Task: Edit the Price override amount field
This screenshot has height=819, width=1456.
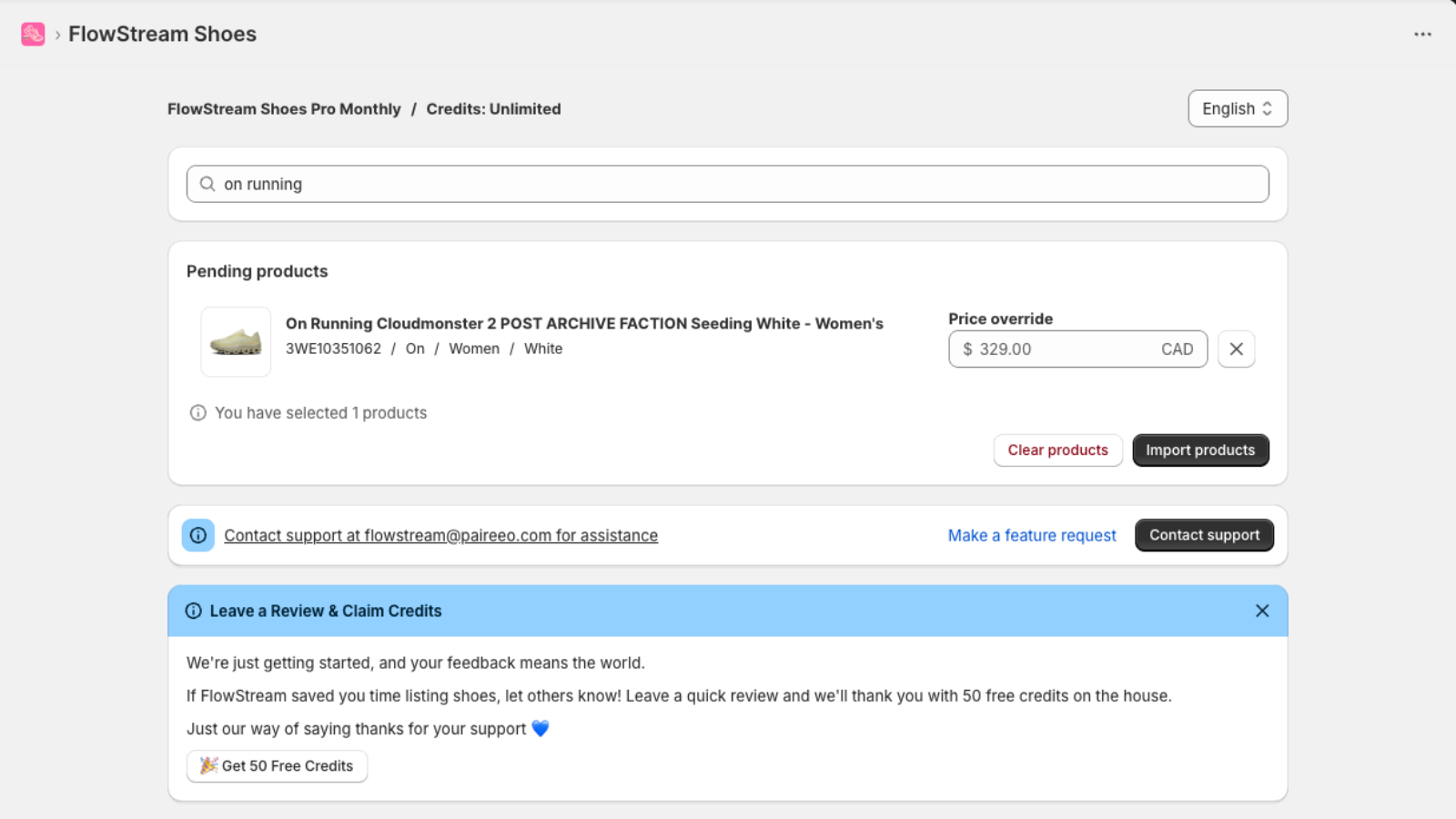Action: [x=1077, y=349]
